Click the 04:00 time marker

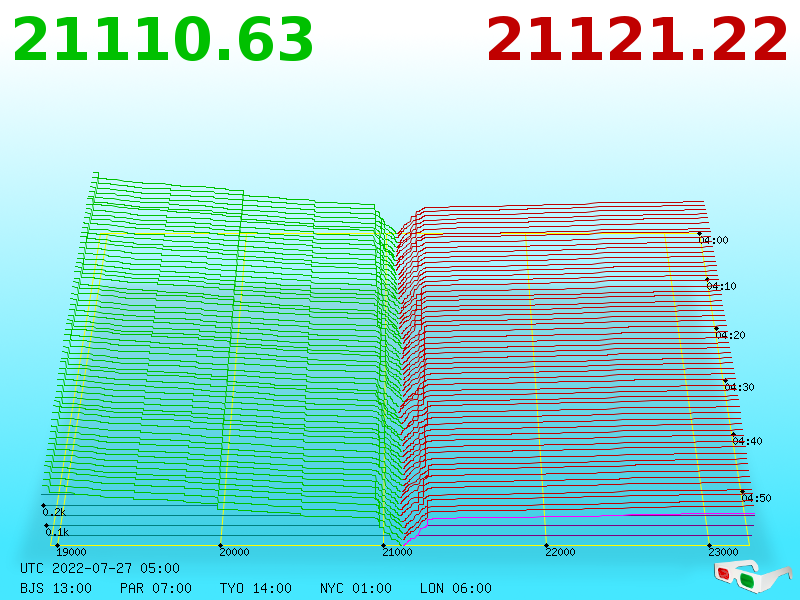(714, 240)
